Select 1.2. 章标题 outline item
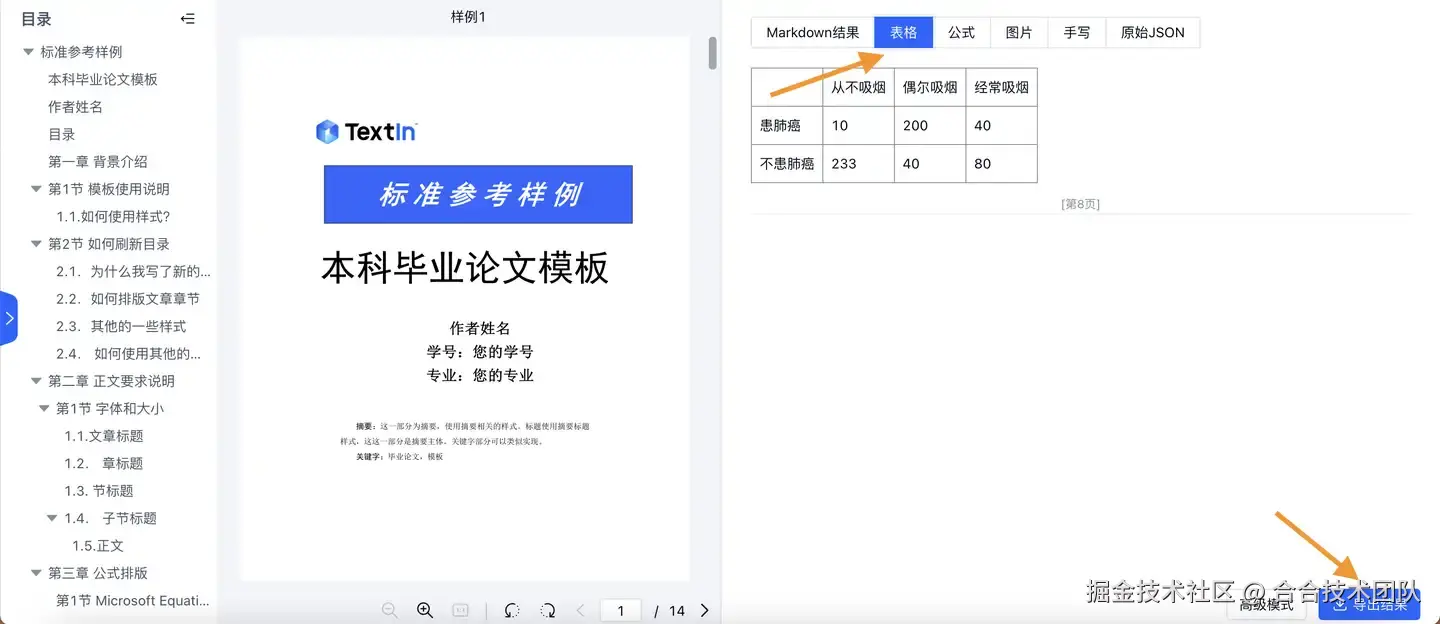Screen dimensions: 1440x624 coord(104,463)
